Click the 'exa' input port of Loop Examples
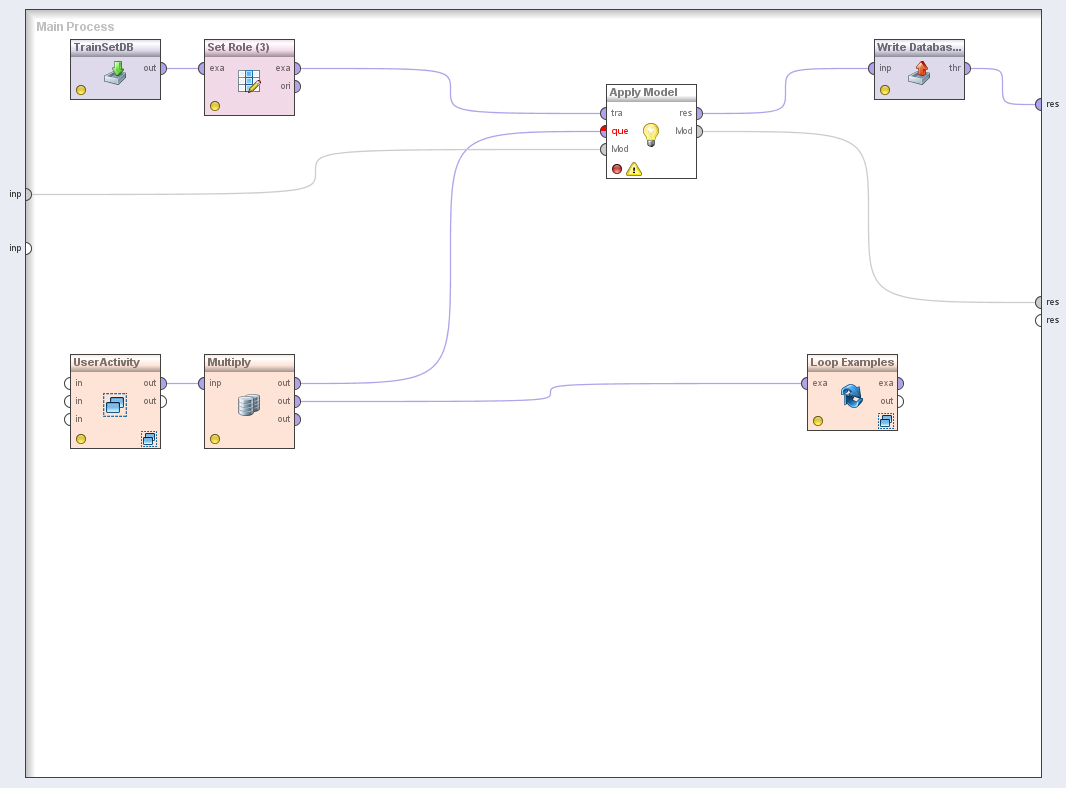1066x788 pixels. pyautogui.click(x=805, y=383)
